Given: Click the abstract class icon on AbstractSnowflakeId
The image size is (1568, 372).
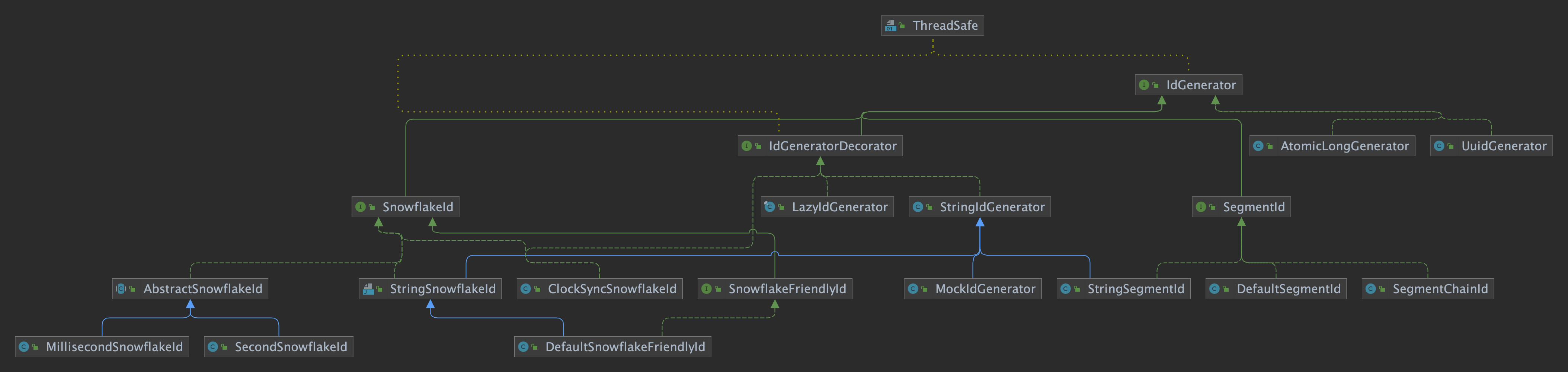Looking at the screenshot, I should 121,289.
